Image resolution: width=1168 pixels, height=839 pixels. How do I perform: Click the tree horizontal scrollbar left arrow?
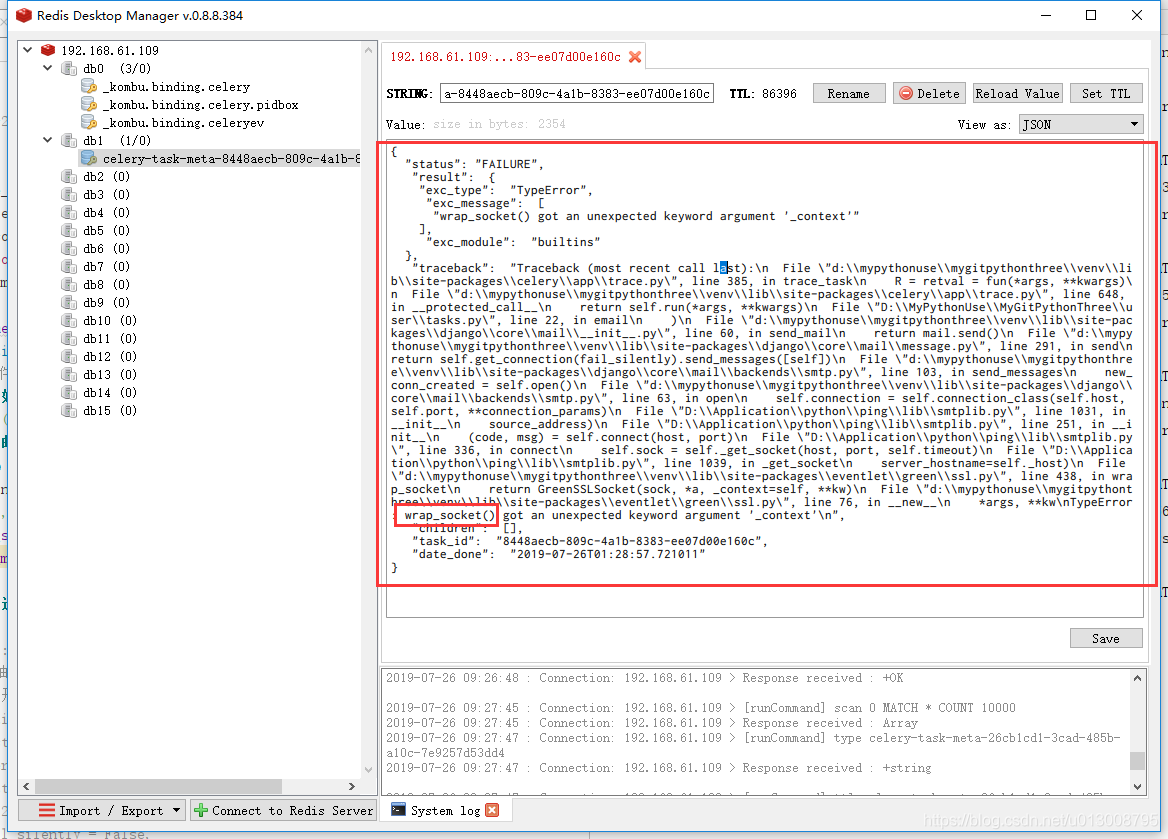coord(27,786)
